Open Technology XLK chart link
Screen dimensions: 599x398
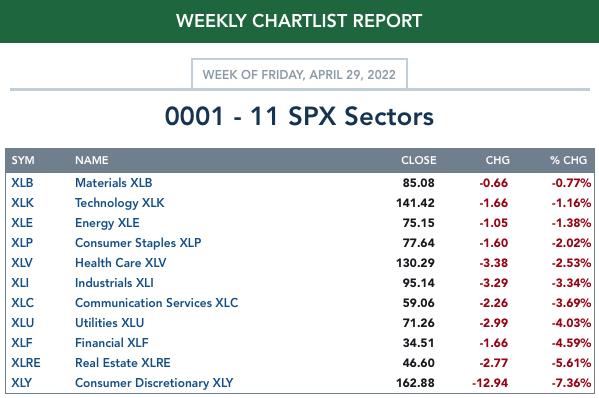[x=120, y=203]
